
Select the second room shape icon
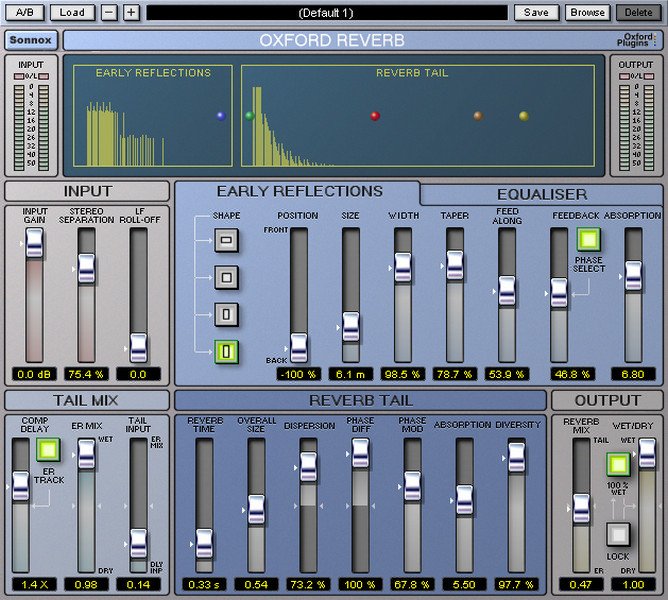(x=226, y=277)
